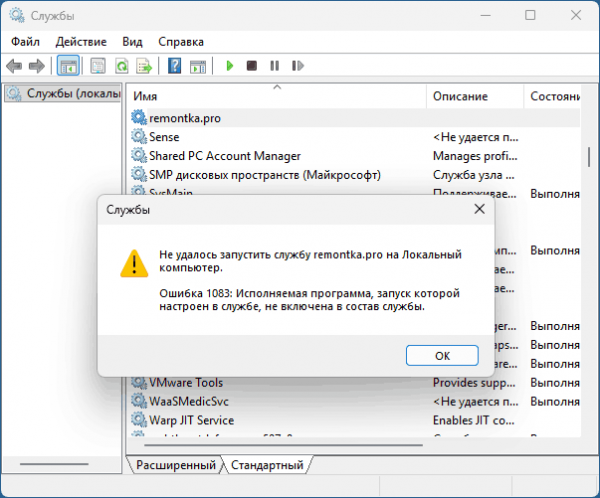Open the Справка menu
This screenshot has width=600, height=498.
tap(181, 42)
